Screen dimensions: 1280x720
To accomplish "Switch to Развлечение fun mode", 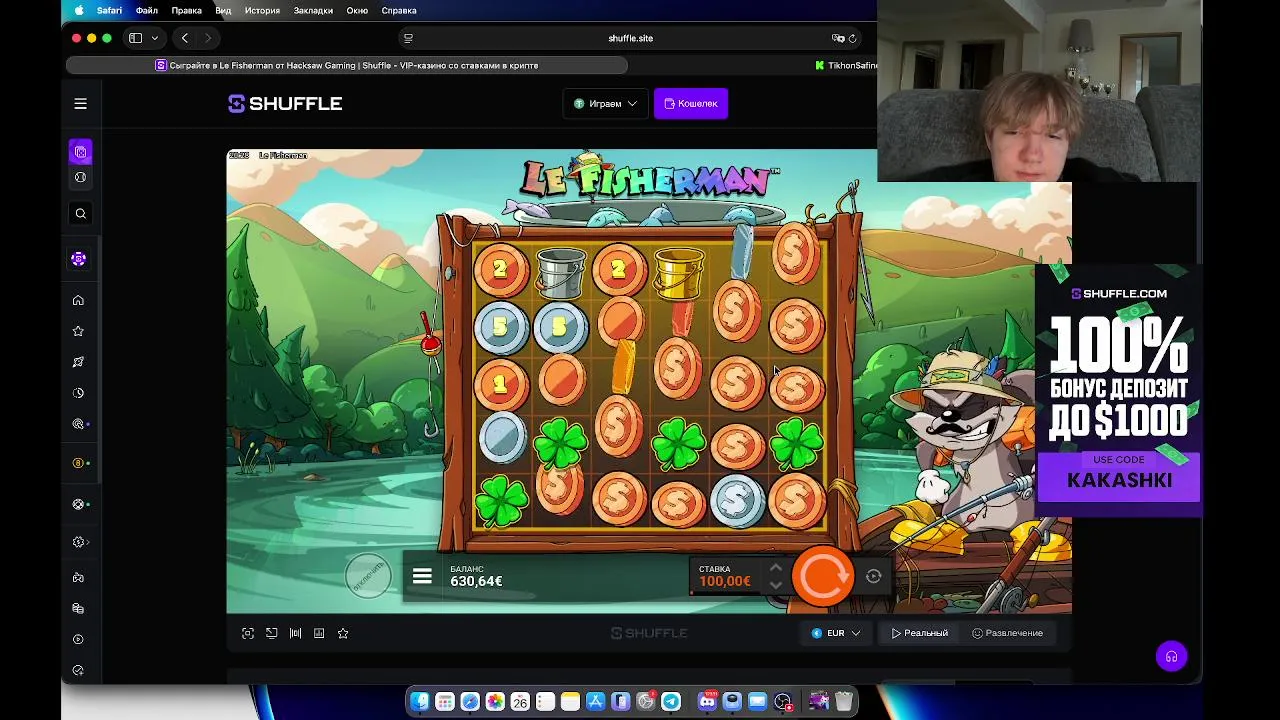I will point(1007,633).
